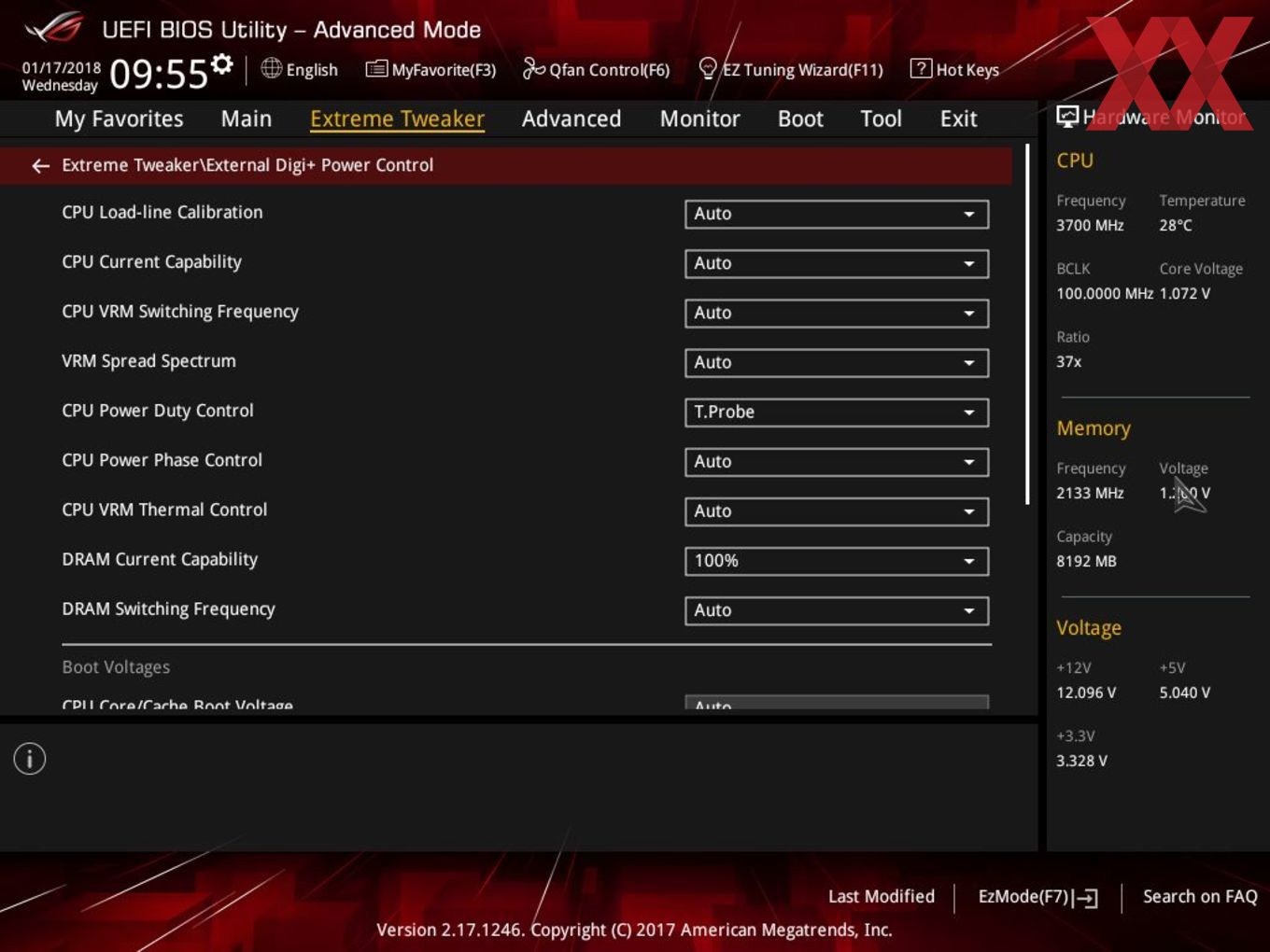Select the CPU Power Duty Control label

pyautogui.click(x=158, y=411)
